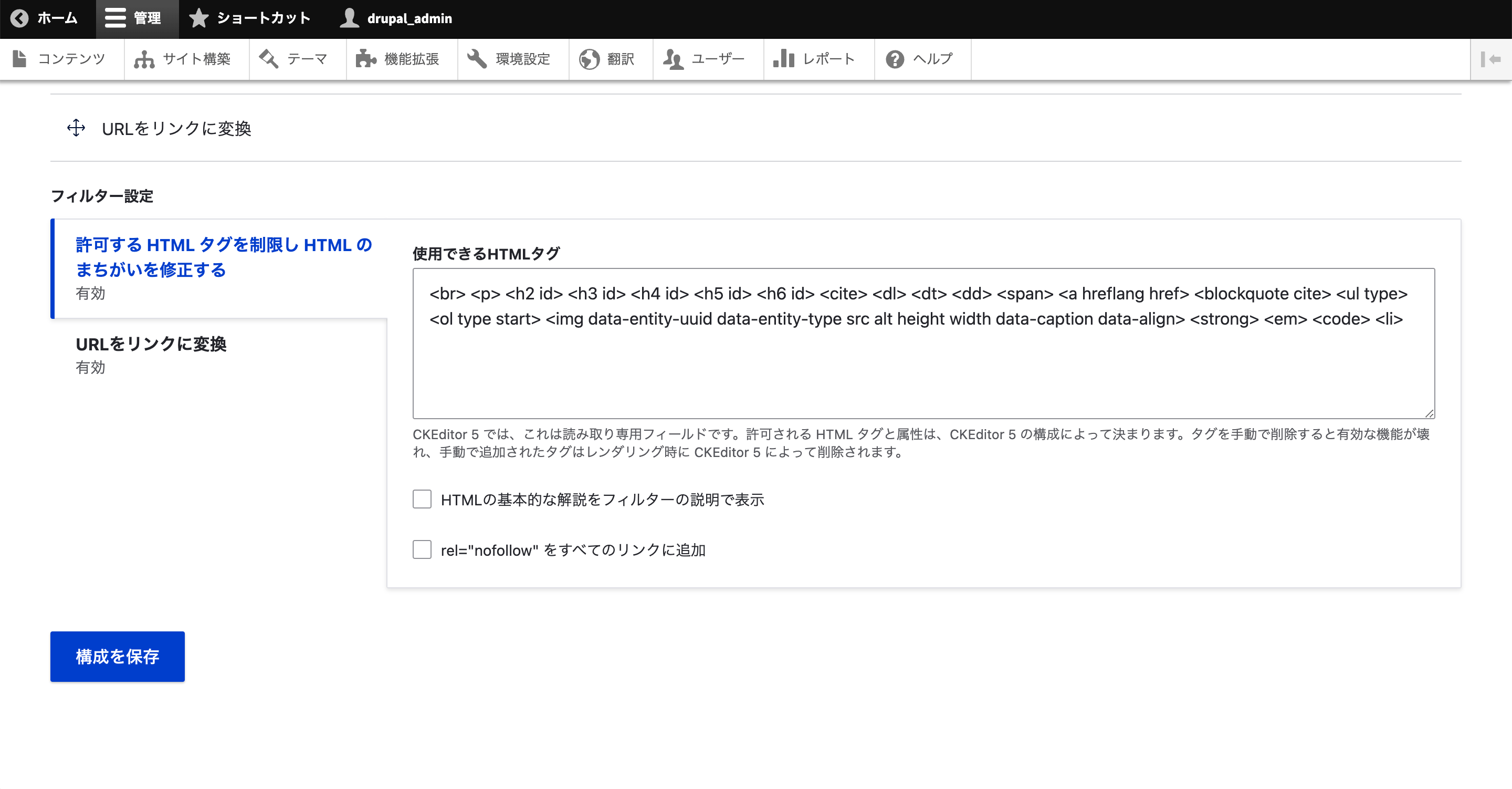This screenshot has height=789, width=1512.
Task: Open the drupal_admin user menu
Action: (x=396, y=19)
